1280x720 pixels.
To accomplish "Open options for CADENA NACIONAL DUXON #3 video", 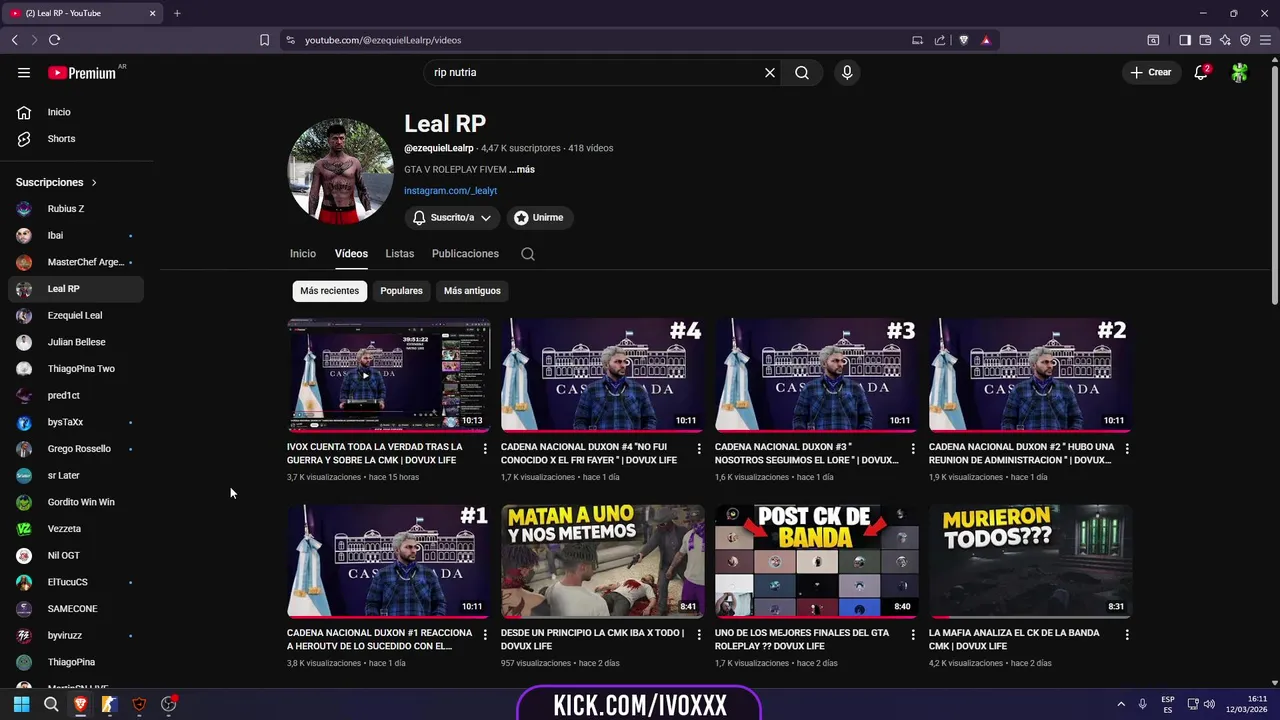I will click(x=913, y=449).
